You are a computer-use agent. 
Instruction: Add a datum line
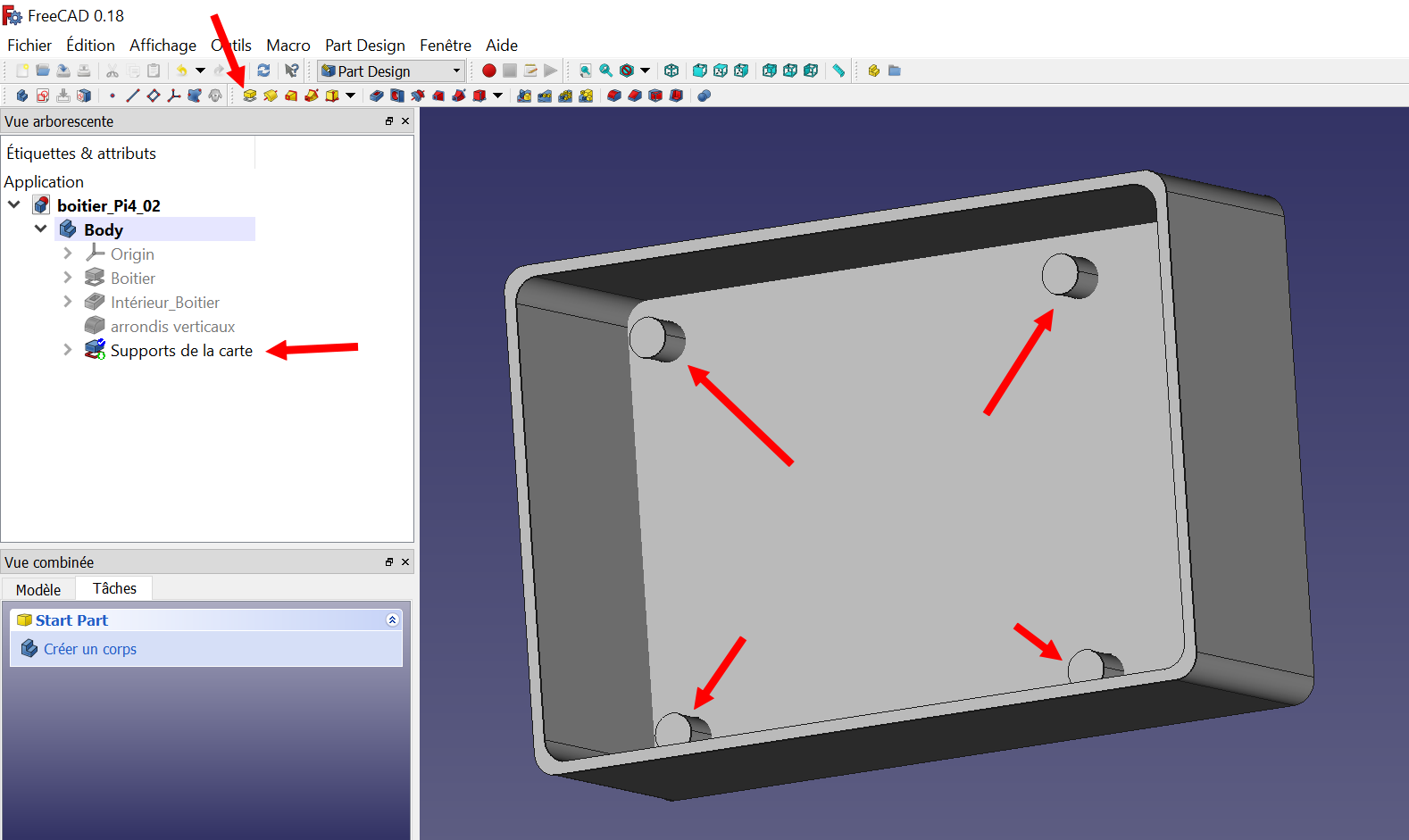[x=133, y=96]
